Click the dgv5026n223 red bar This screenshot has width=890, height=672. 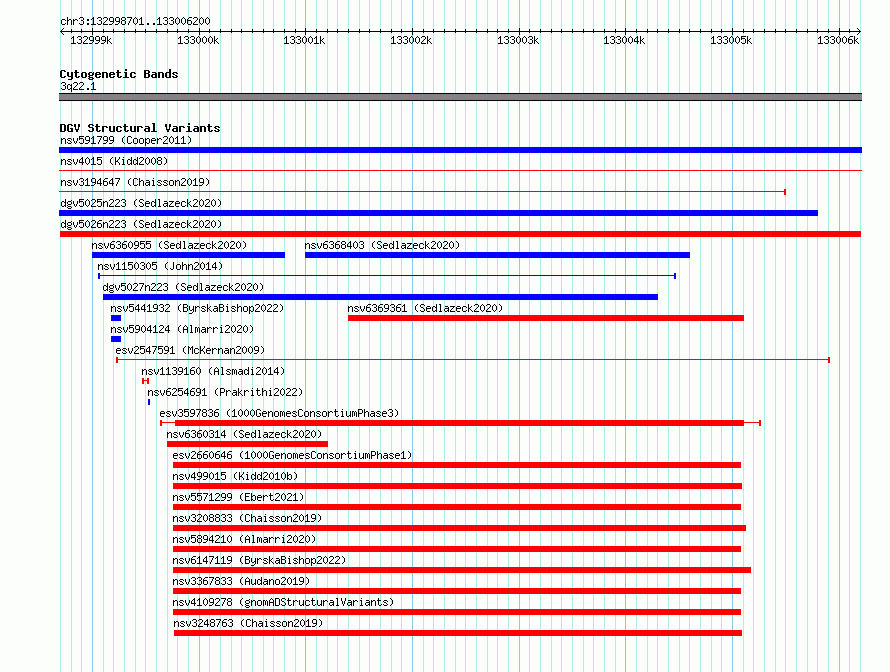[460, 234]
